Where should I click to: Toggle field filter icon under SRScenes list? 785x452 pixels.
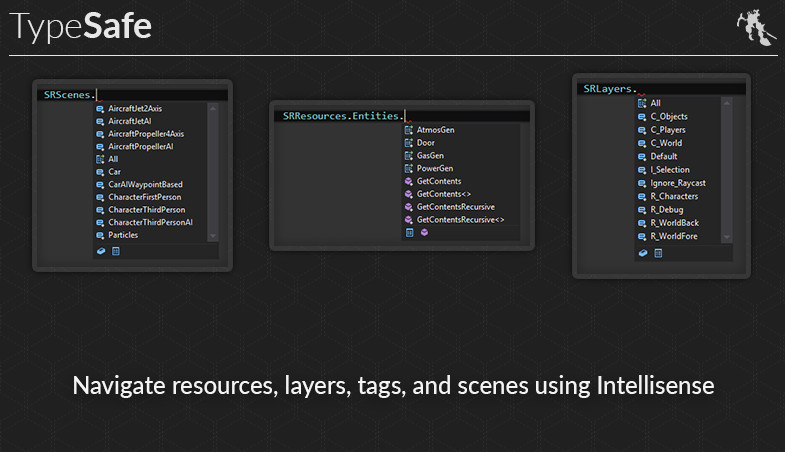point(101,251)
